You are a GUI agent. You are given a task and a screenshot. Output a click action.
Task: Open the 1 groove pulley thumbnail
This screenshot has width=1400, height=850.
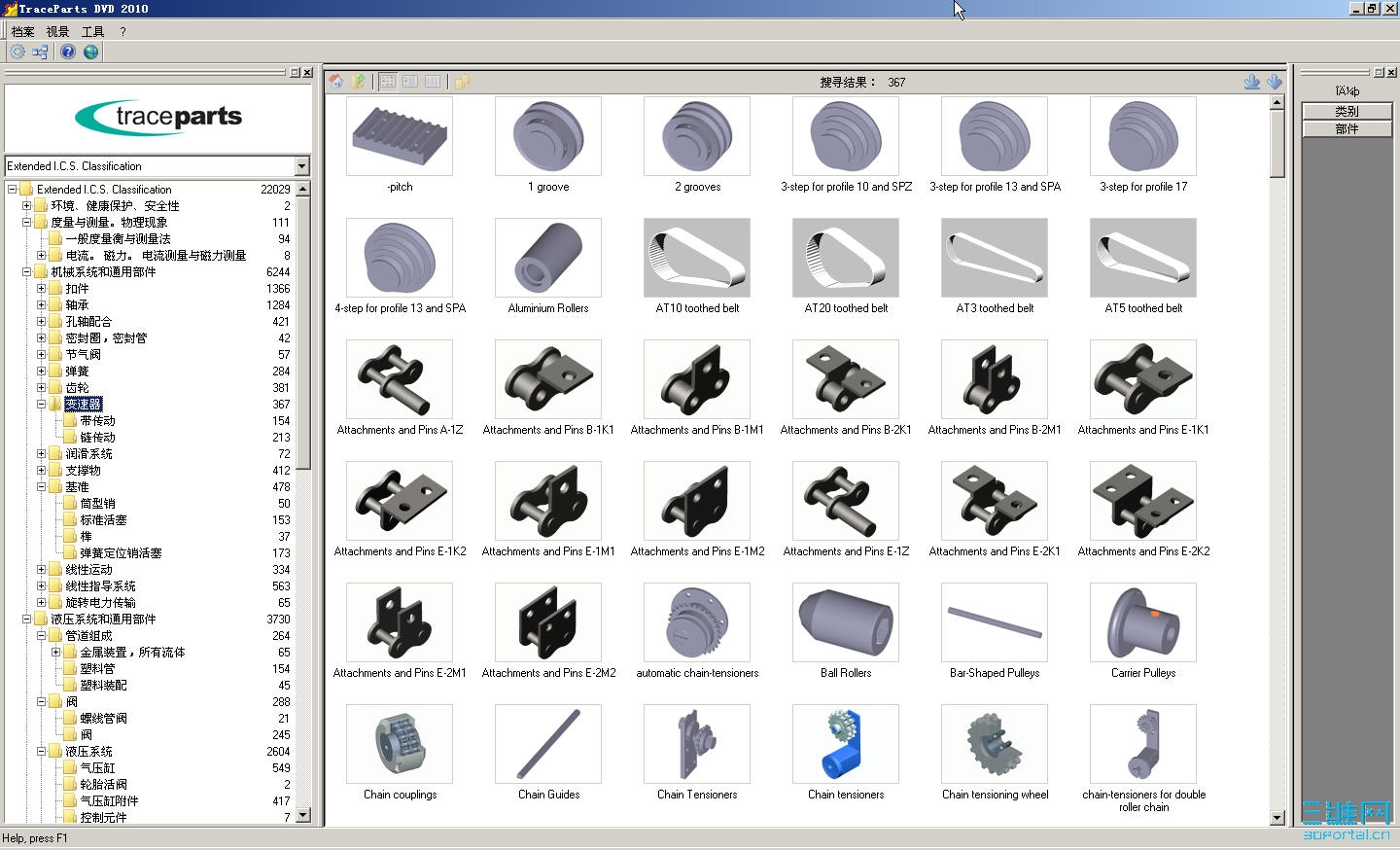[548, 136]
